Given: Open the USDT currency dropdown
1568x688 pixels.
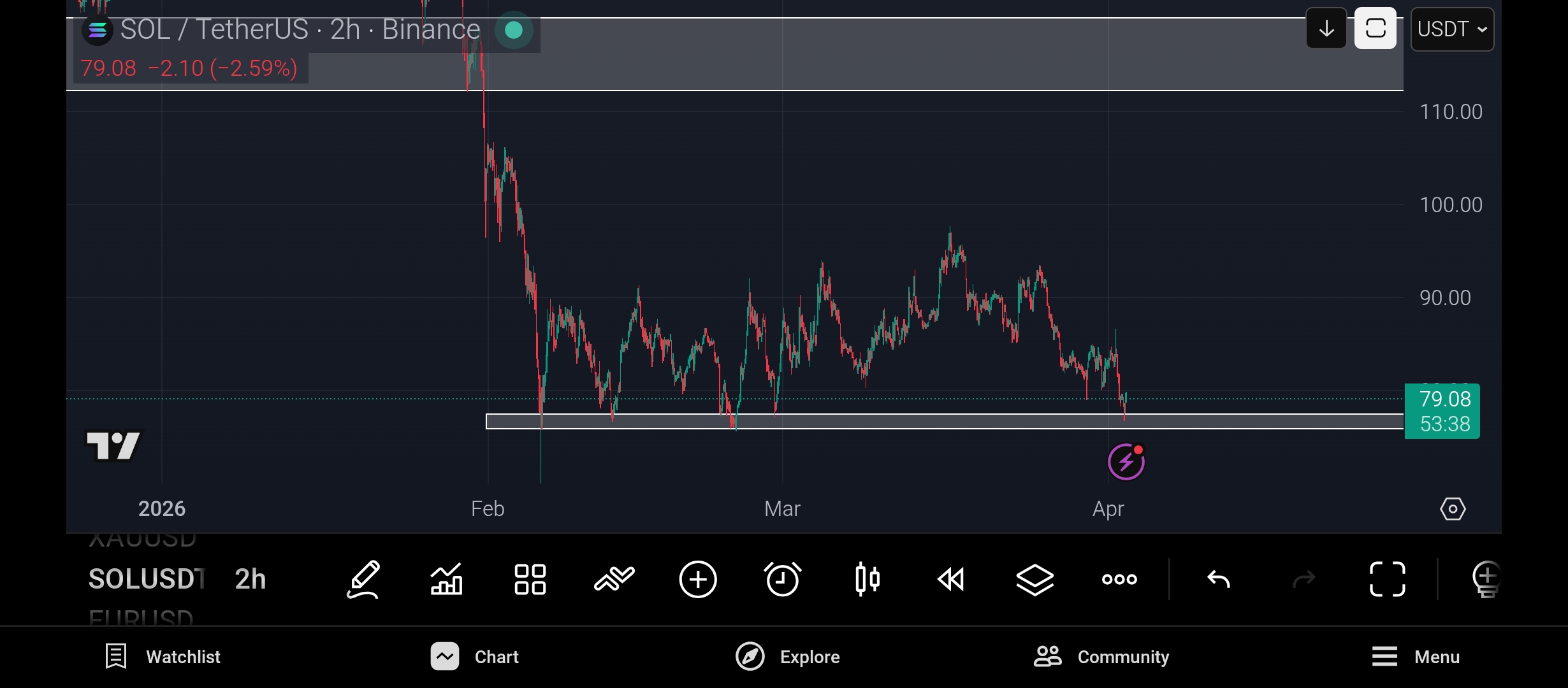Looking at the screenshot, I should coord(1452,29).
